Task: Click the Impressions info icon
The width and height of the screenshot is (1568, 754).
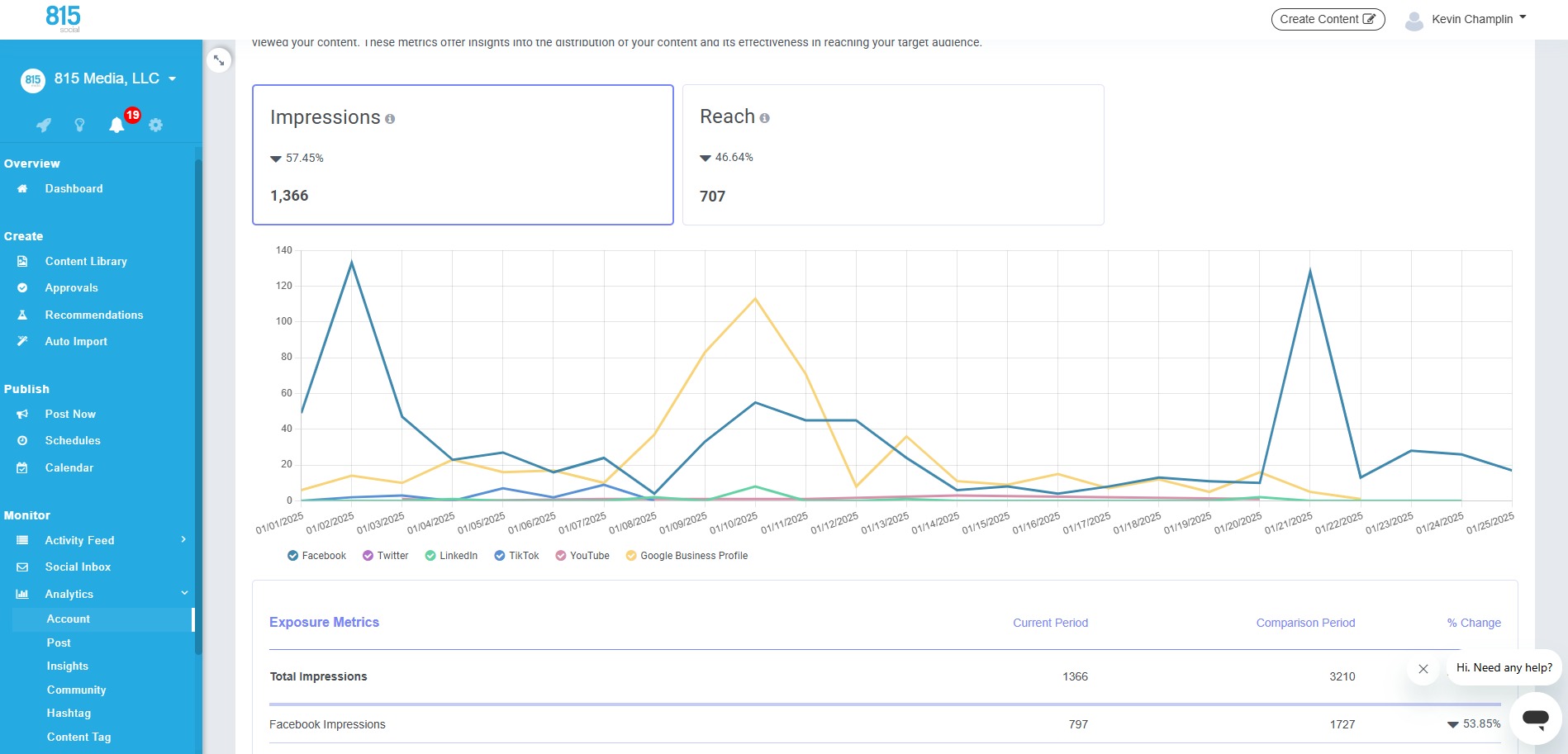Action: click(x=390, y=119)
